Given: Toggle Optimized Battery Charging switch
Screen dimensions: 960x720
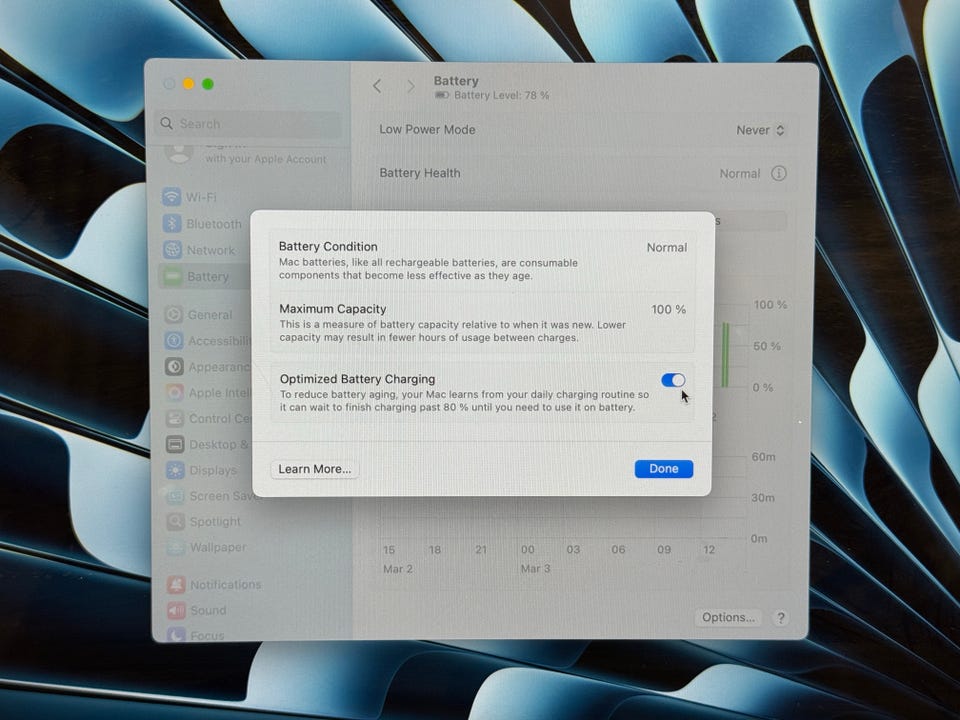Looking at the screenshot, I should tap(673, 380).
